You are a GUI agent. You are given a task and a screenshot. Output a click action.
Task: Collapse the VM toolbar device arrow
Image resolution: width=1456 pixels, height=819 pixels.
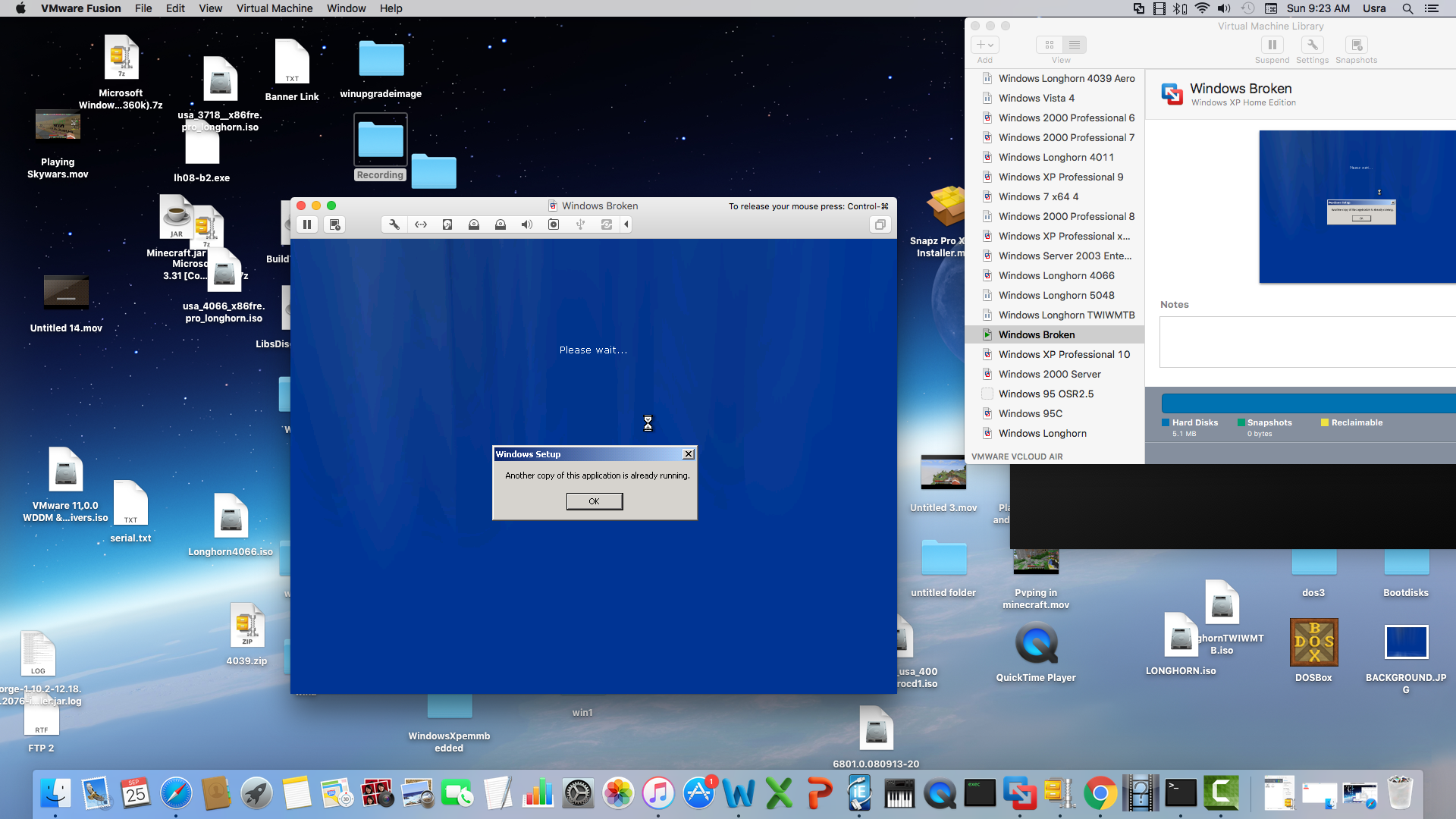(x=626, y=224)
